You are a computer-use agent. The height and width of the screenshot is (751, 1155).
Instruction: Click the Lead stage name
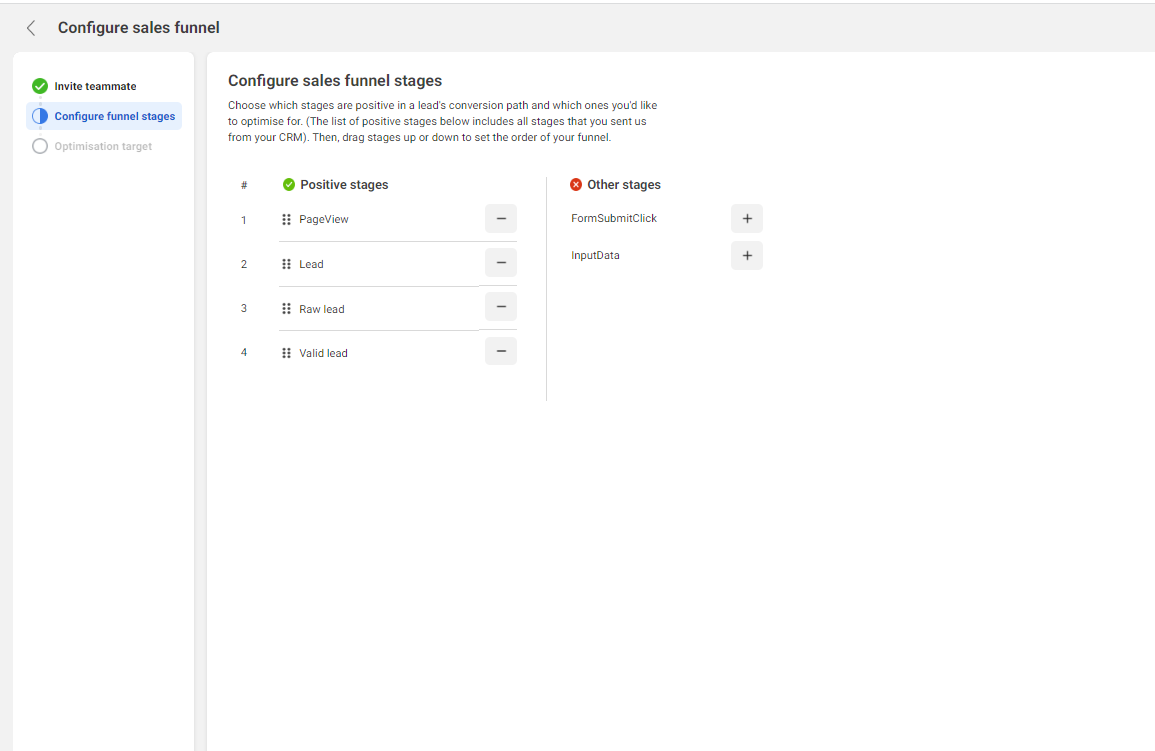click(x=311, y=264)
